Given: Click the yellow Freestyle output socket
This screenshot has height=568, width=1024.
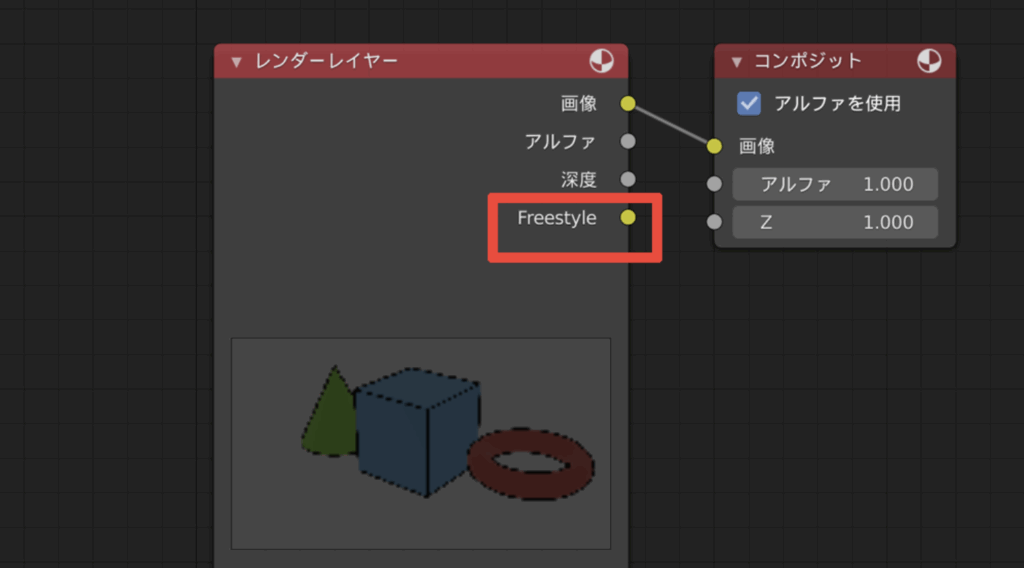Looking at the screenshot, I should pyautogui.click(x=628, y=217).
